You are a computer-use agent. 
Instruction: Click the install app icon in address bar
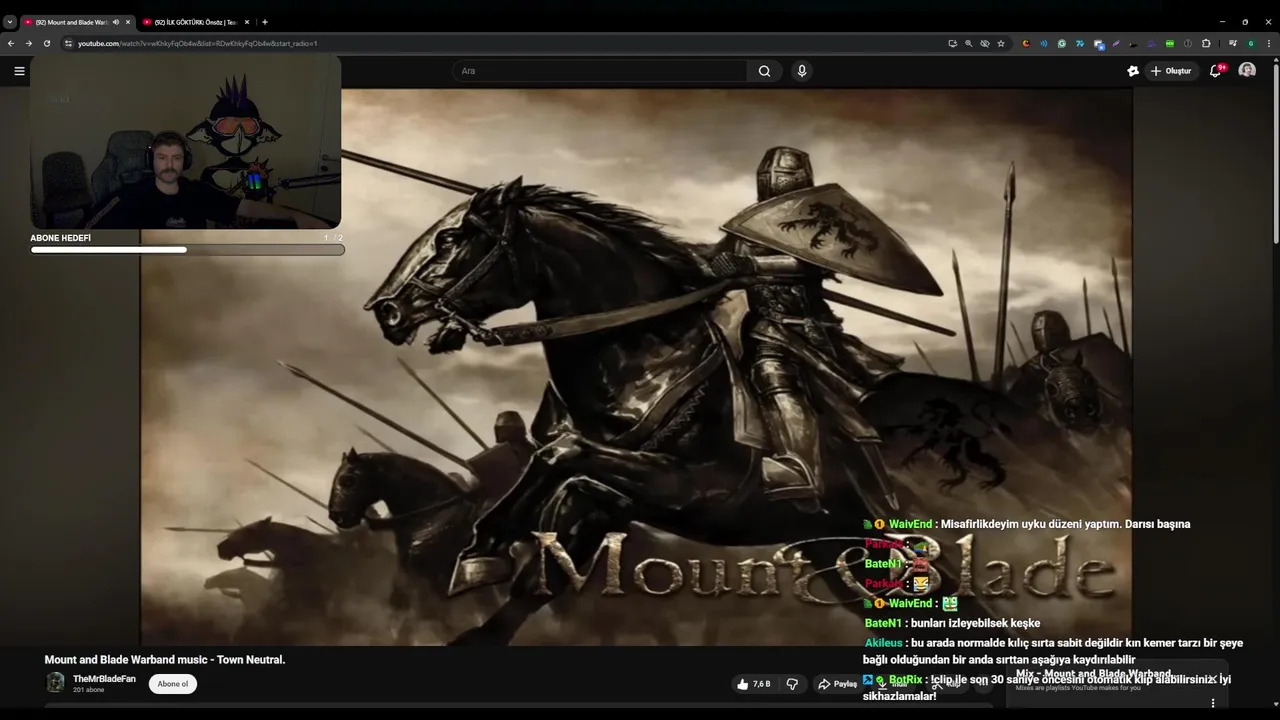[x=952, y=43]
